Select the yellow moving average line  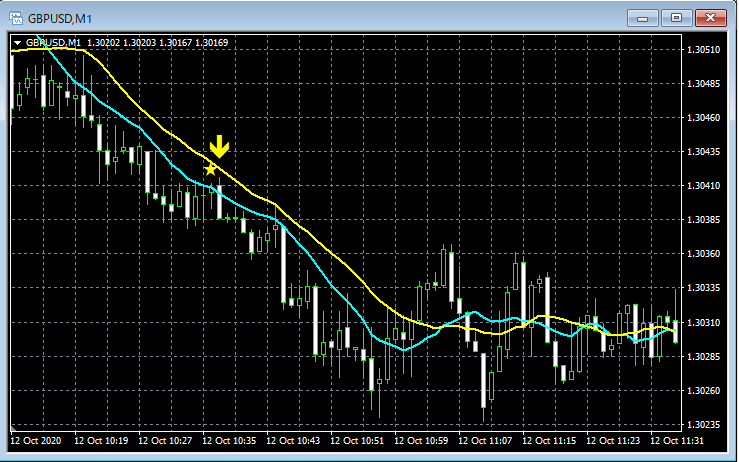pos(330,255)
